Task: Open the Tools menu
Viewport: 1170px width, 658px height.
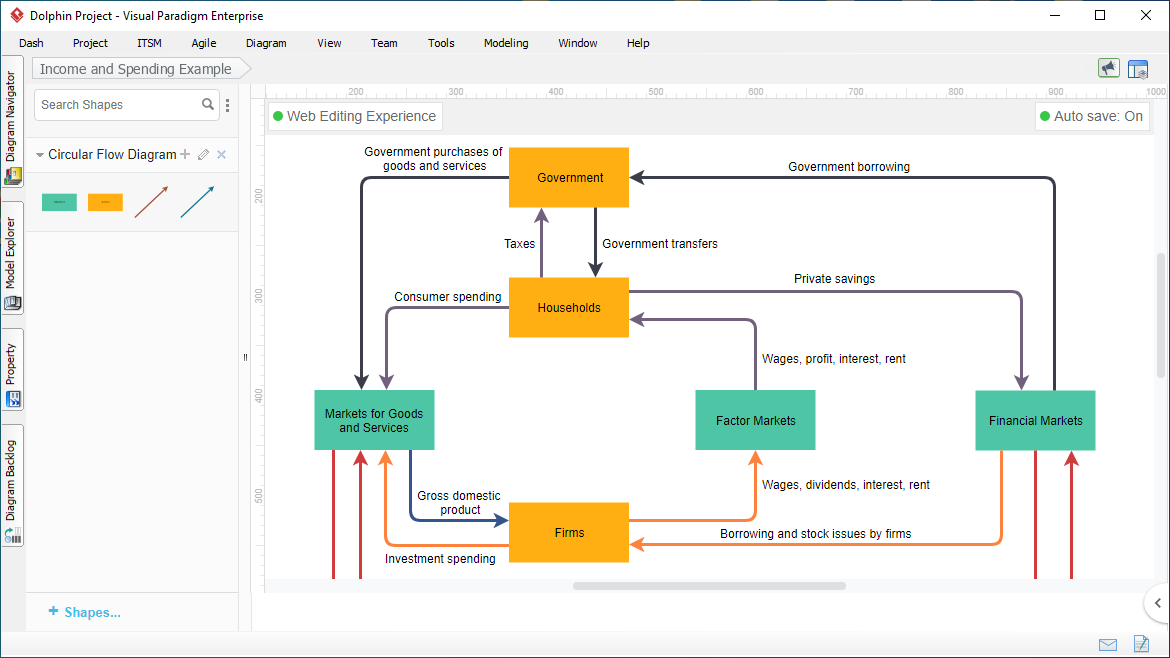Action: (441, 43)
